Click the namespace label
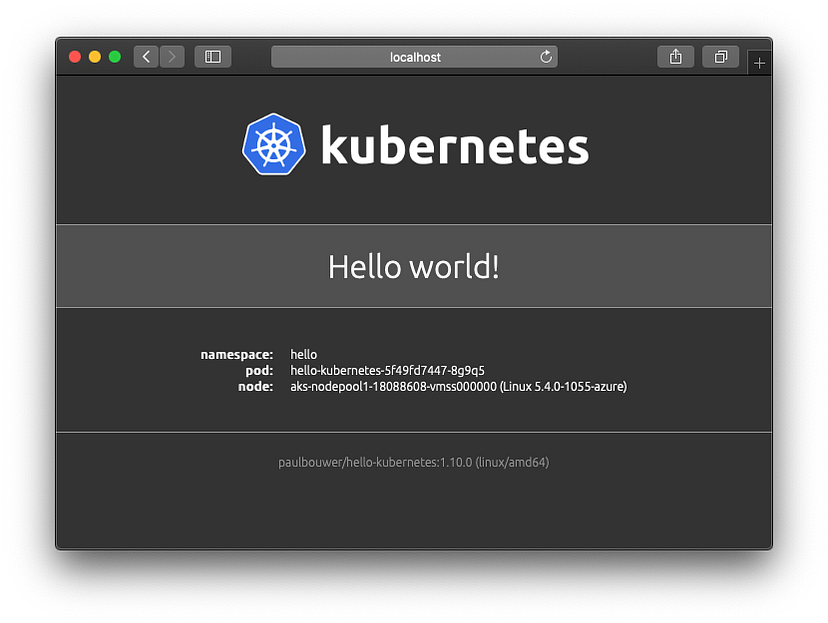Screen dimensions: 828x623 coord(236,354)
